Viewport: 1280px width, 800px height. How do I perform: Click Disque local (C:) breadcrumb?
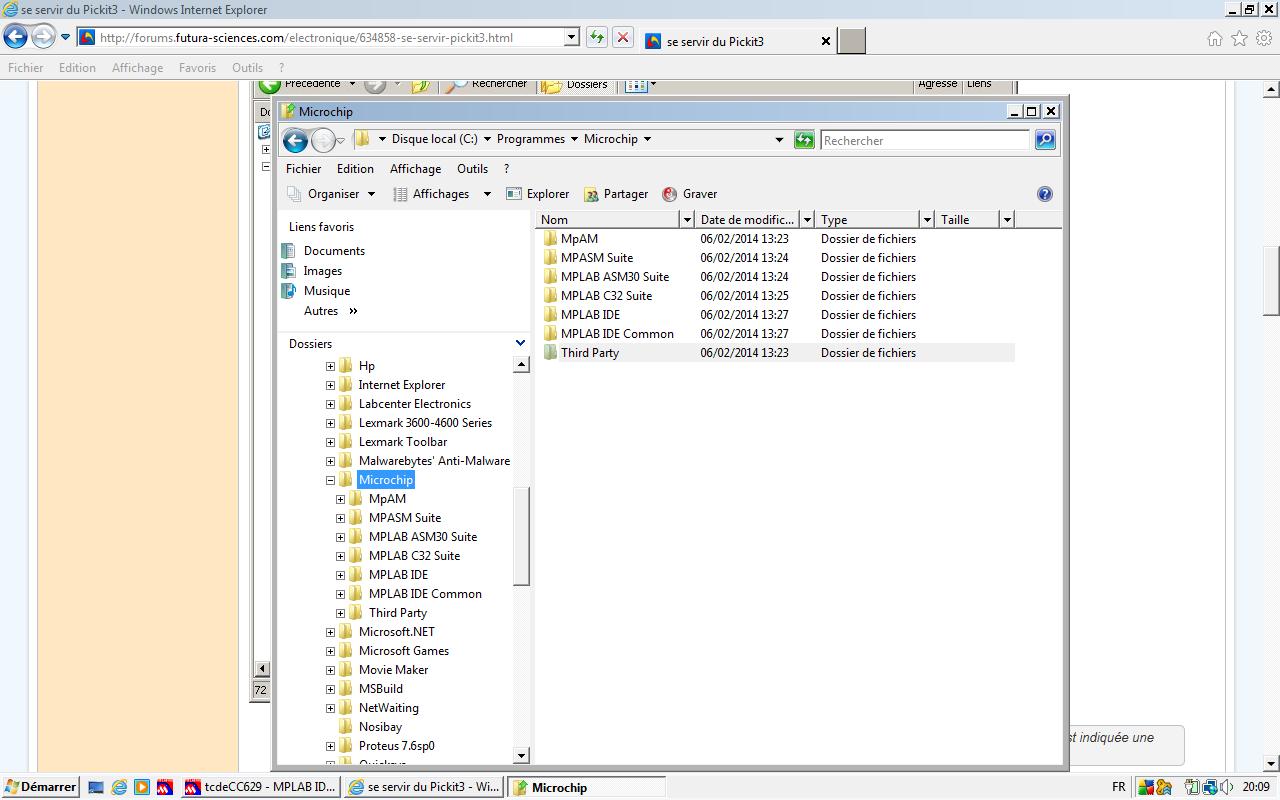pos(434,139)
